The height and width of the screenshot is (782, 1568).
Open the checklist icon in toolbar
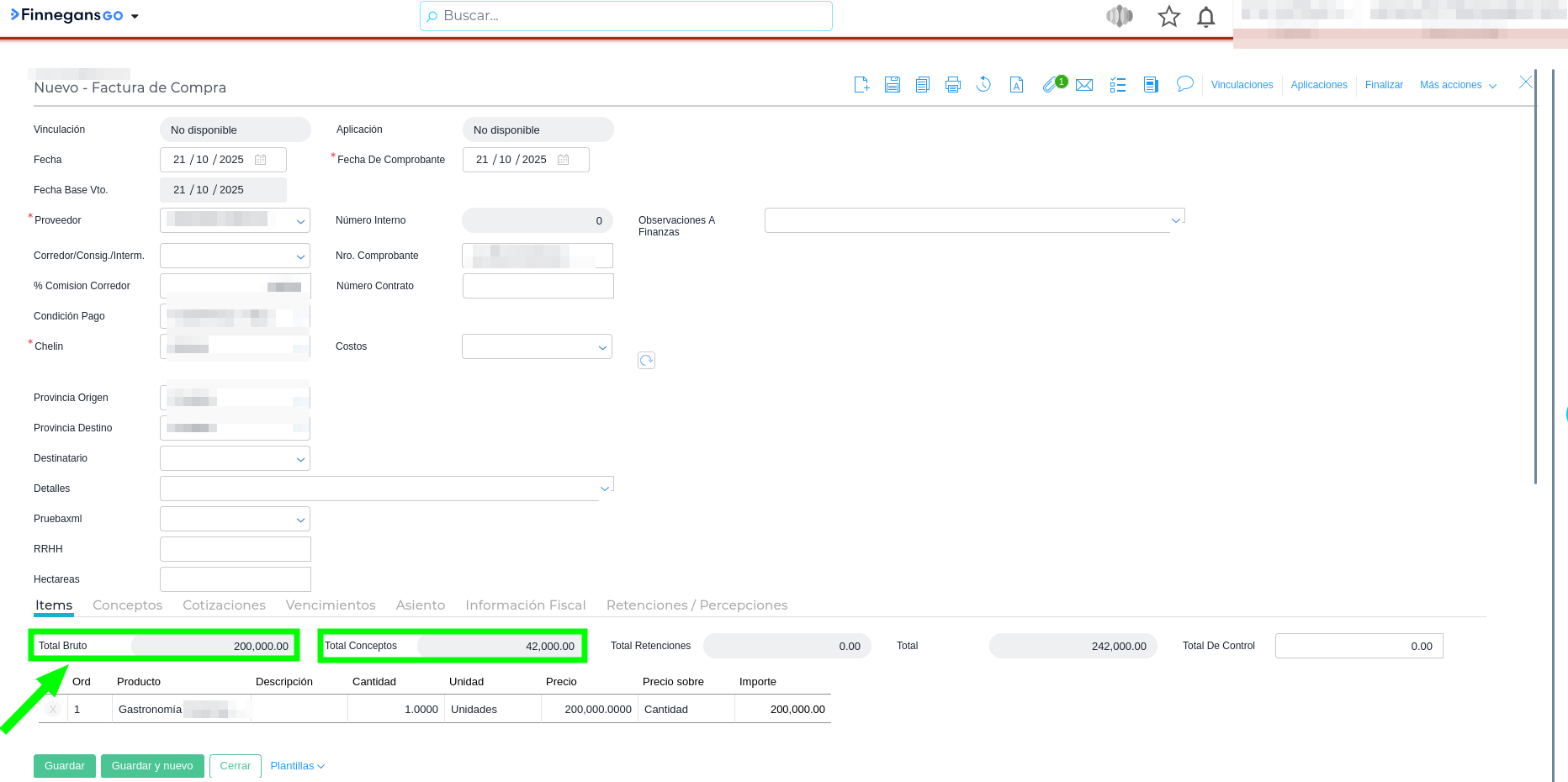tap(1118, 85)
